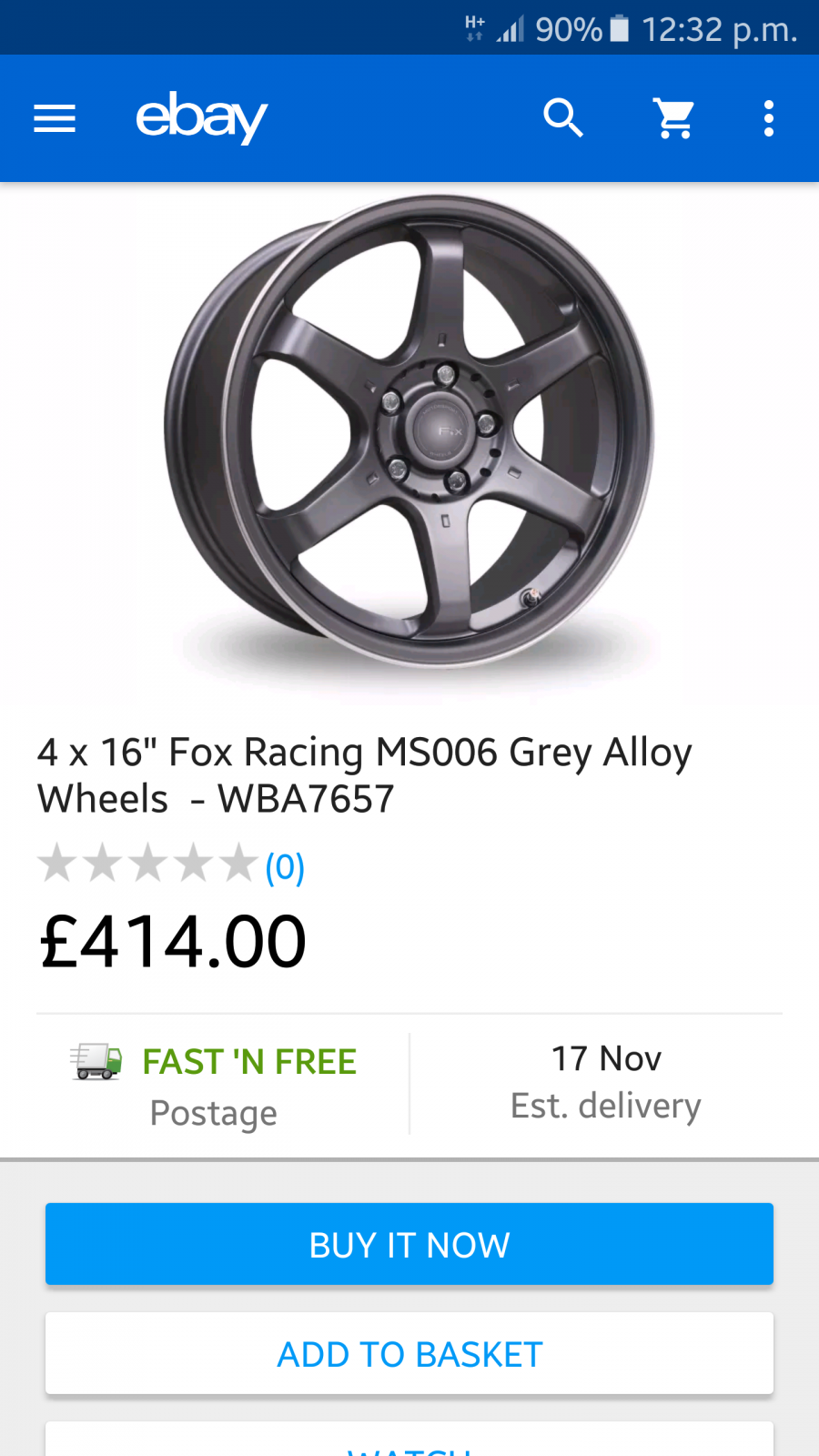
Task: Click the first rating star
Action: [x=57, y=863]
